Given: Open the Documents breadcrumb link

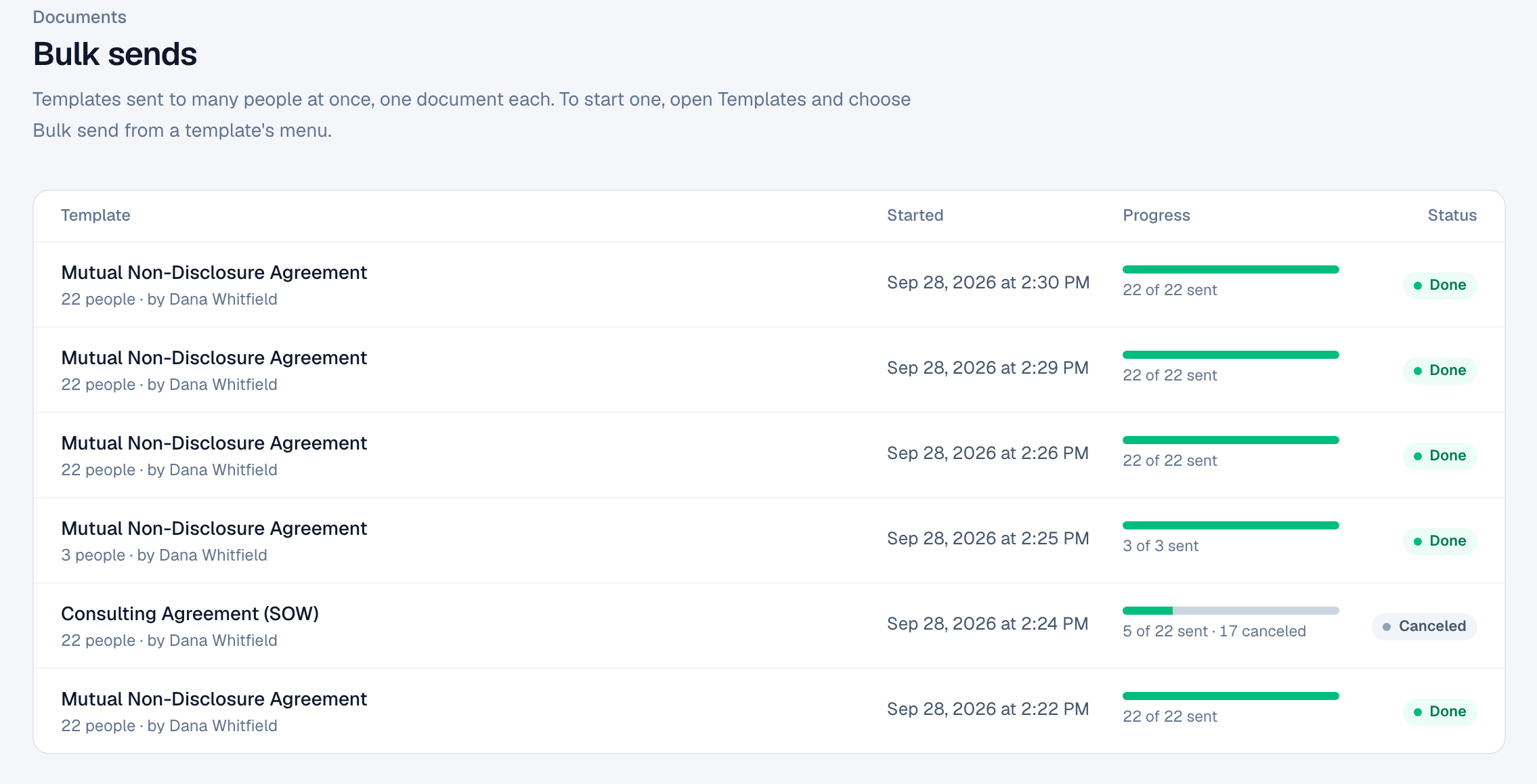Looking at the screenshot, I should (x=79, y=17).
